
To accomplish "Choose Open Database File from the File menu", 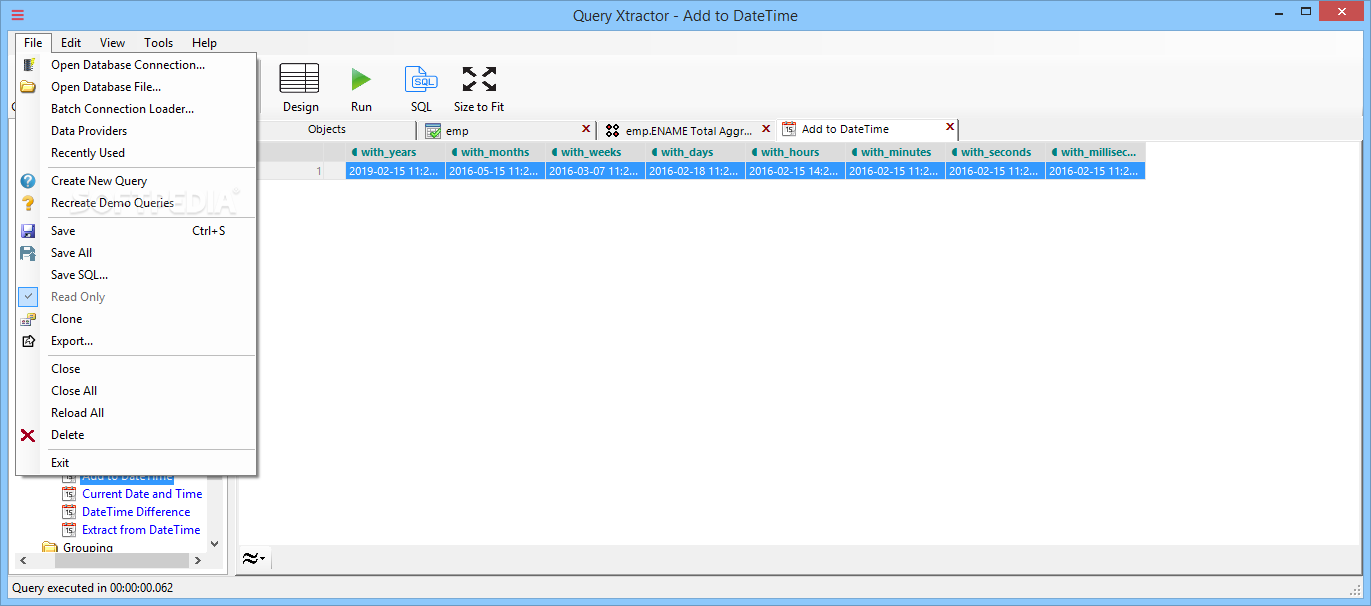I will click(106, 87).
